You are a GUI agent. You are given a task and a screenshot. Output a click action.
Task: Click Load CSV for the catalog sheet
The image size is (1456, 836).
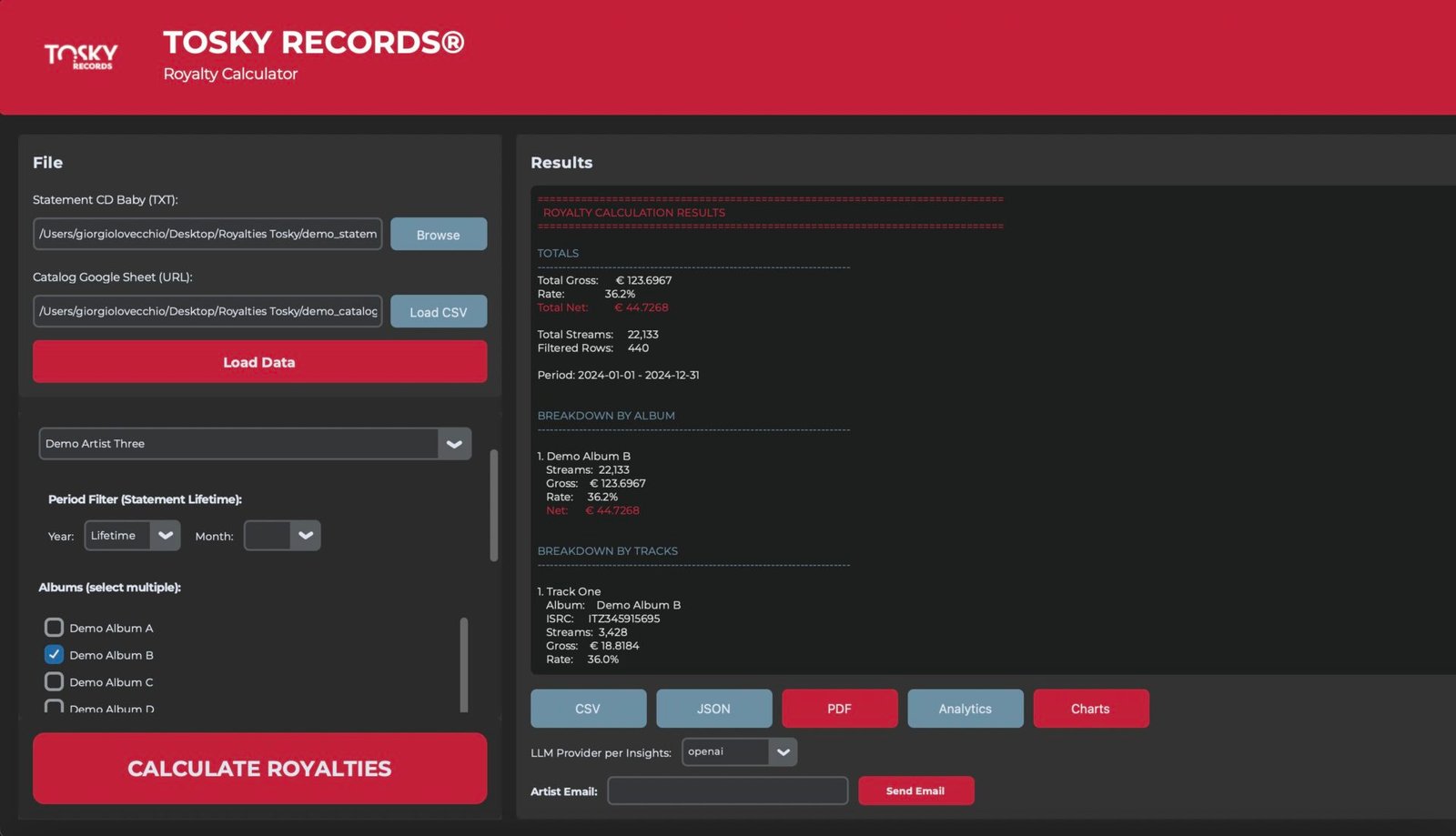coord(439,311)
